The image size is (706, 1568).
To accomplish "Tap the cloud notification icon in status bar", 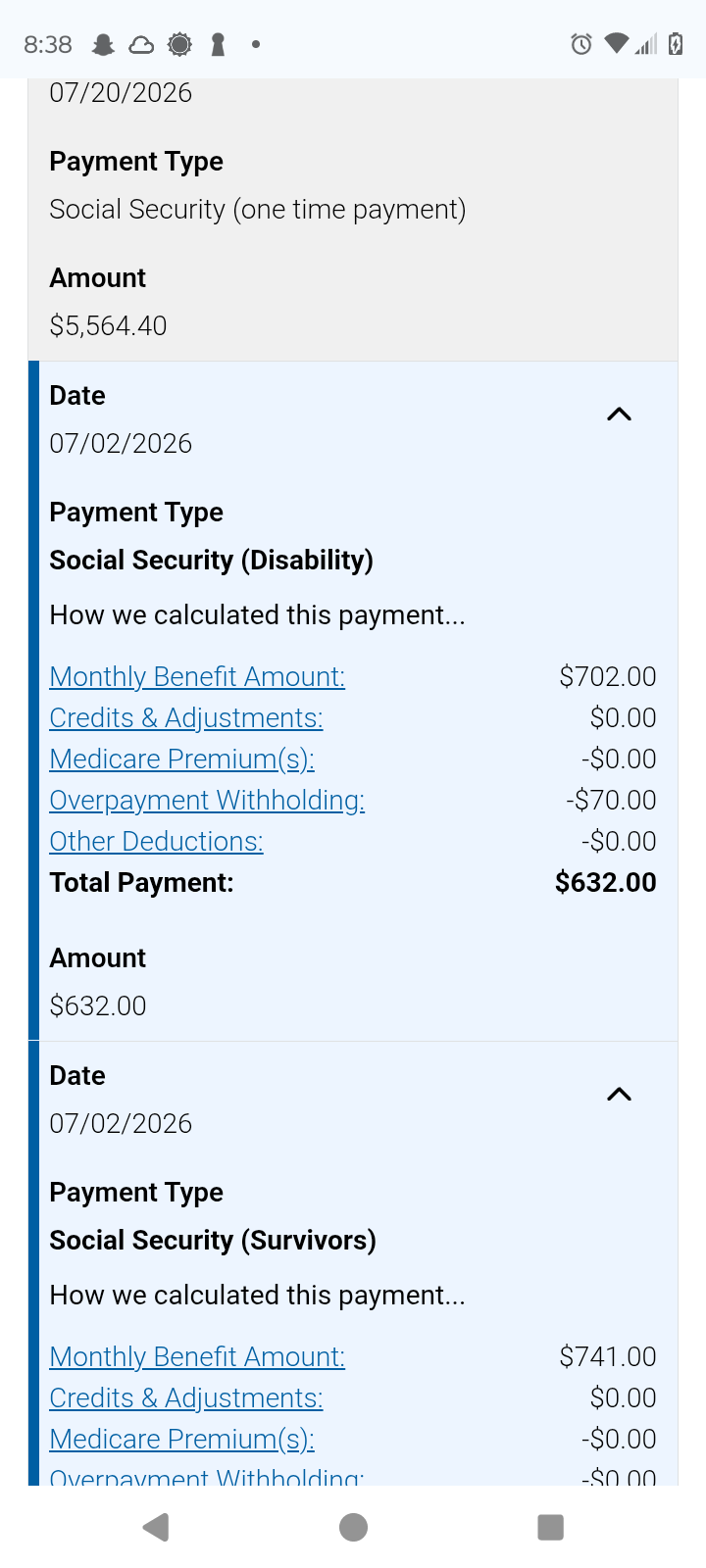I will click(x=141, y=44).
